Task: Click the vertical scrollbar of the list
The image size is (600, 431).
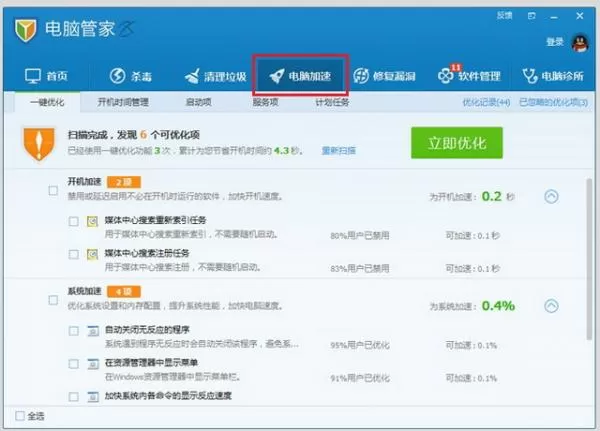Action: tap(589, 259)
